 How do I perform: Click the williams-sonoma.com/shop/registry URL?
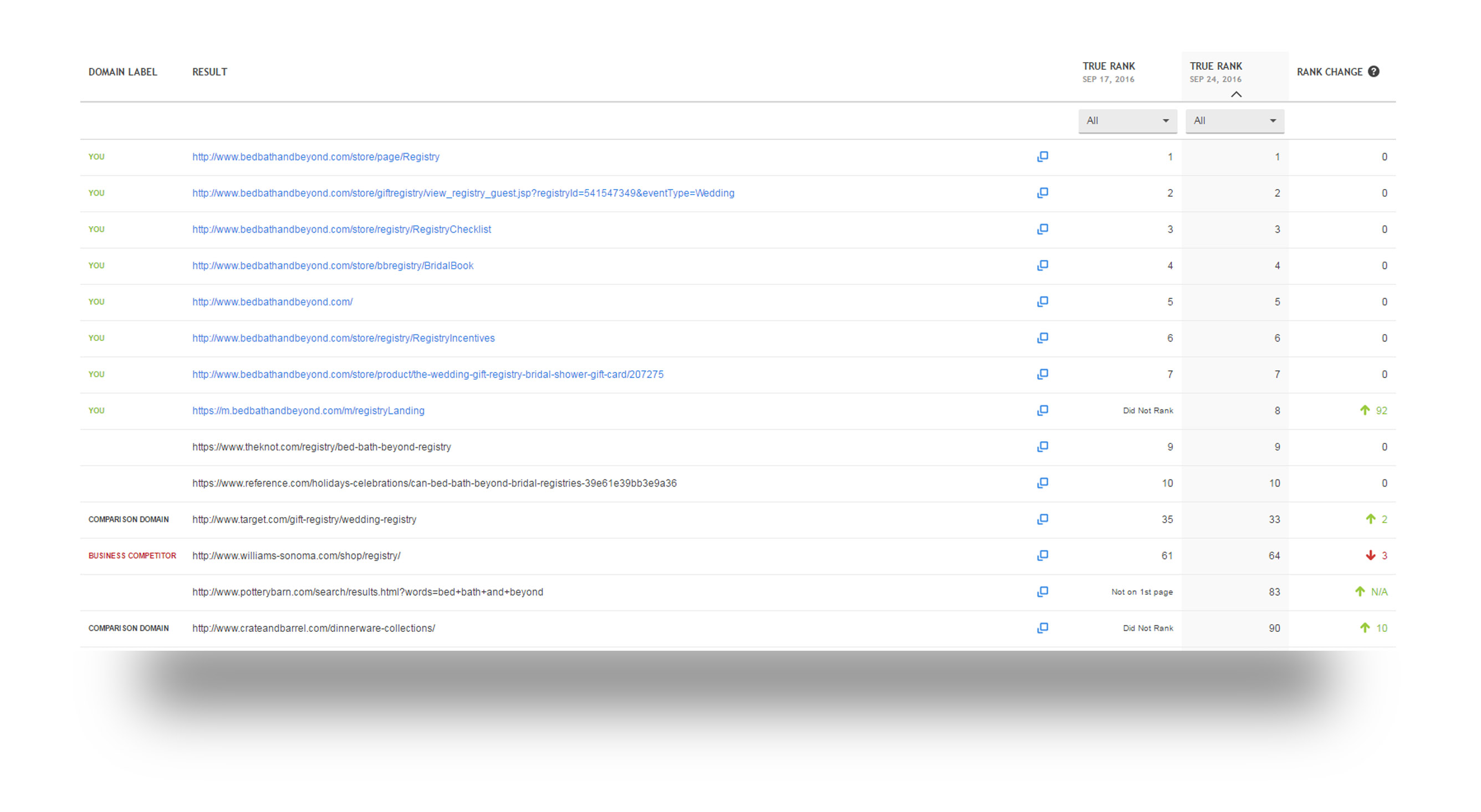296,555
